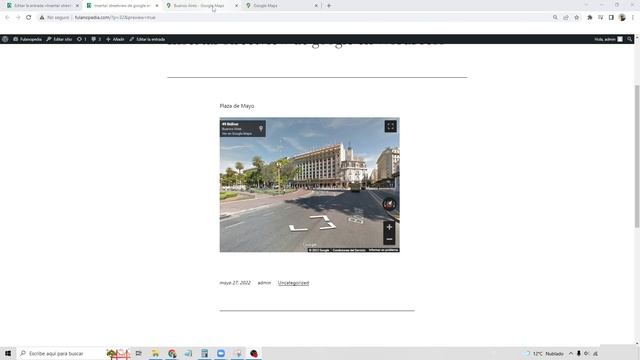Open the Uncategorized category link
The image size is (640, 360).
click(x=293, y=283)
